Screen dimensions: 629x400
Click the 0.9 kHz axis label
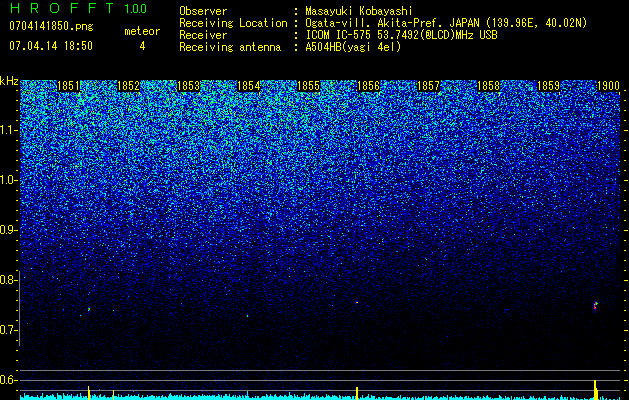click(x=7, y=230)
